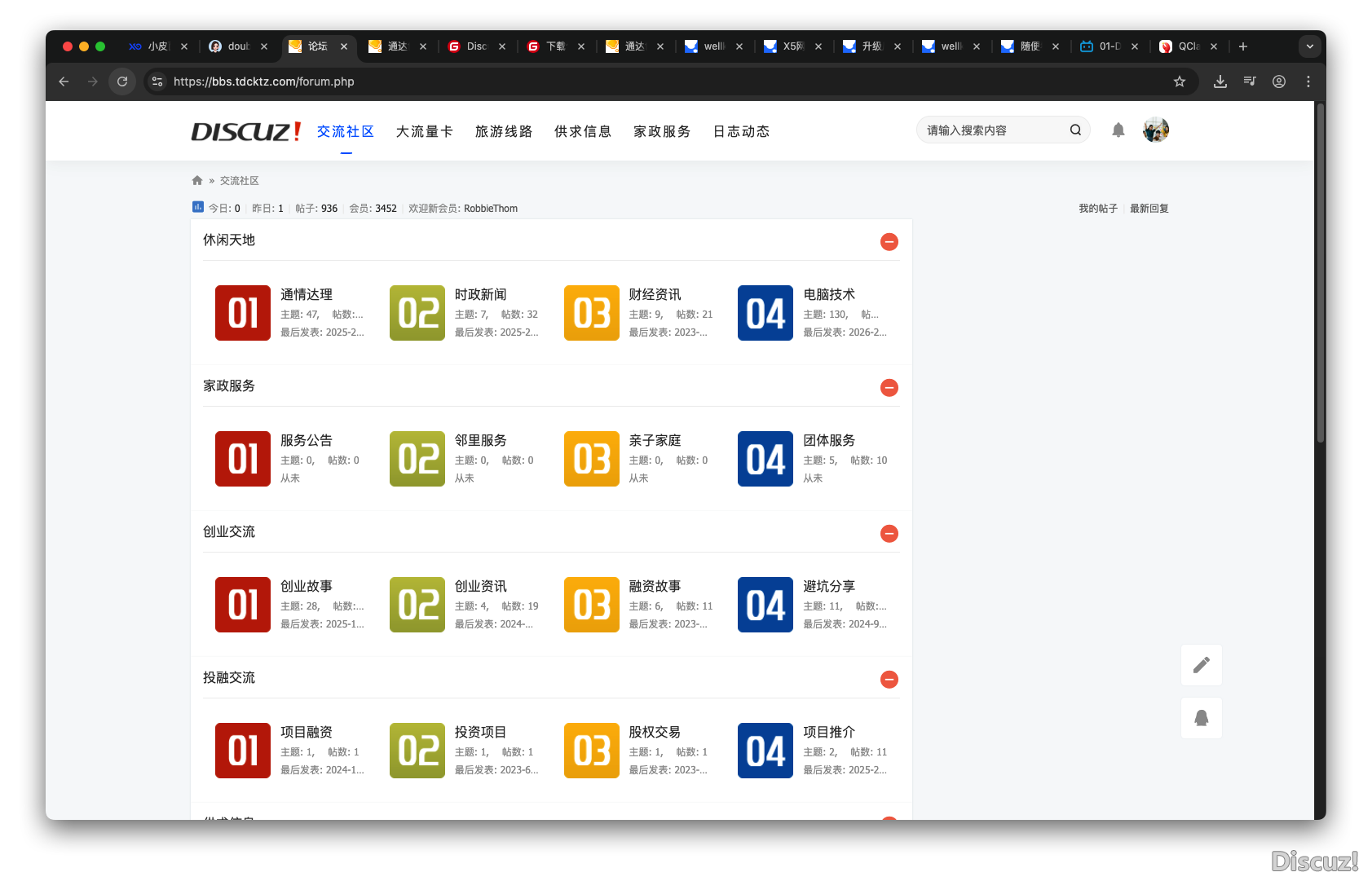Click the pencil compose icon on the right
This screenshot has width=1372, height=881.
point(1201,664)
